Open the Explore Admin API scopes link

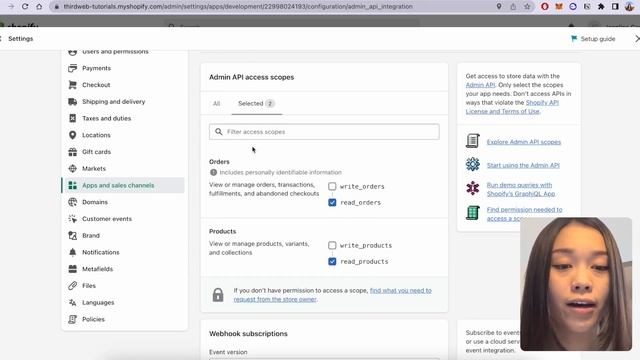[x=524, y=142]
